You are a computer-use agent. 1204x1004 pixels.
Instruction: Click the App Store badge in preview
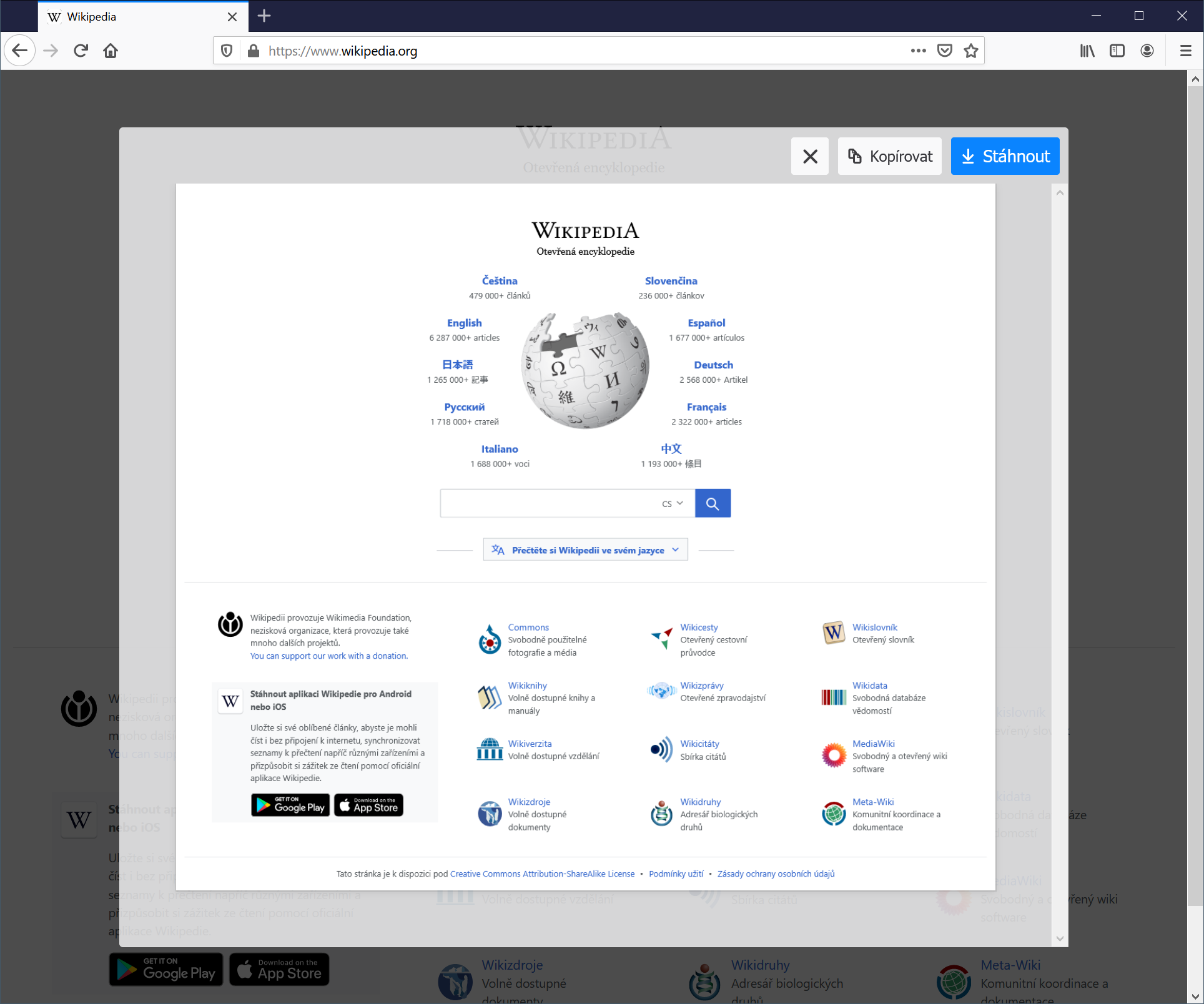tap(368, 805)
